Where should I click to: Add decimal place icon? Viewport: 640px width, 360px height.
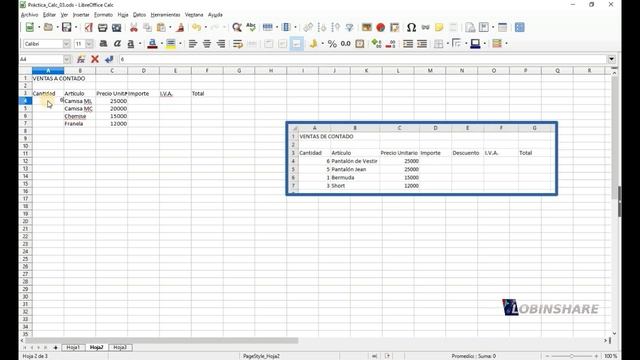pos(376,44)
